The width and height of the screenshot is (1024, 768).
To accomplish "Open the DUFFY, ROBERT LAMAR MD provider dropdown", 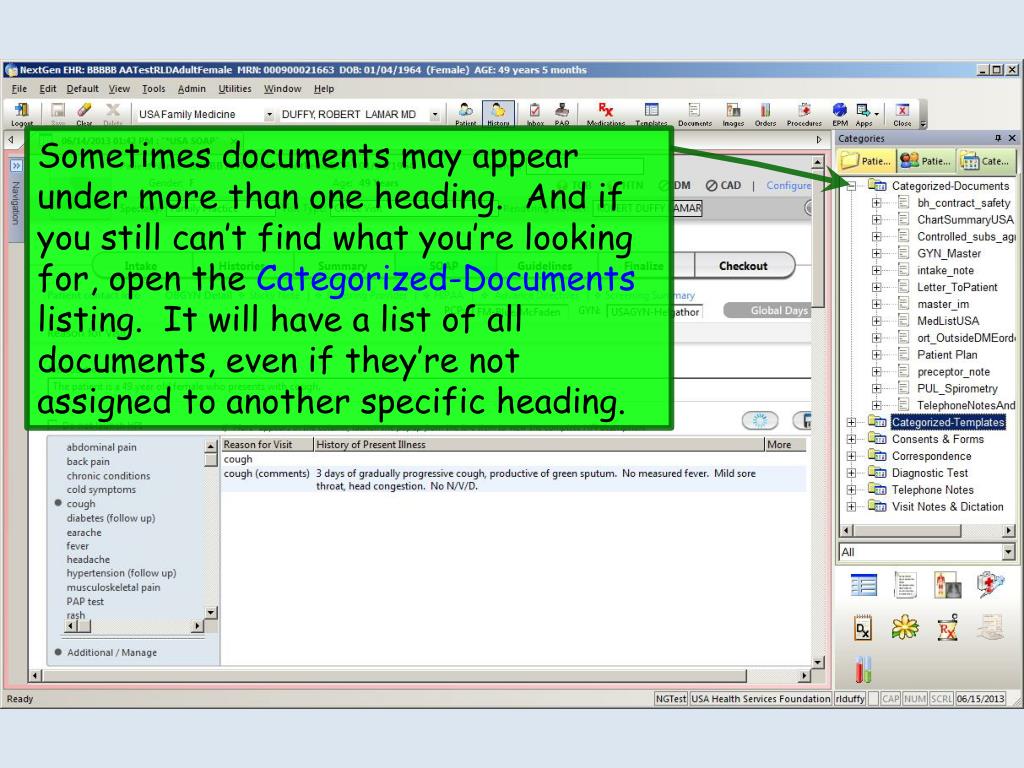I will coord(434,114).
